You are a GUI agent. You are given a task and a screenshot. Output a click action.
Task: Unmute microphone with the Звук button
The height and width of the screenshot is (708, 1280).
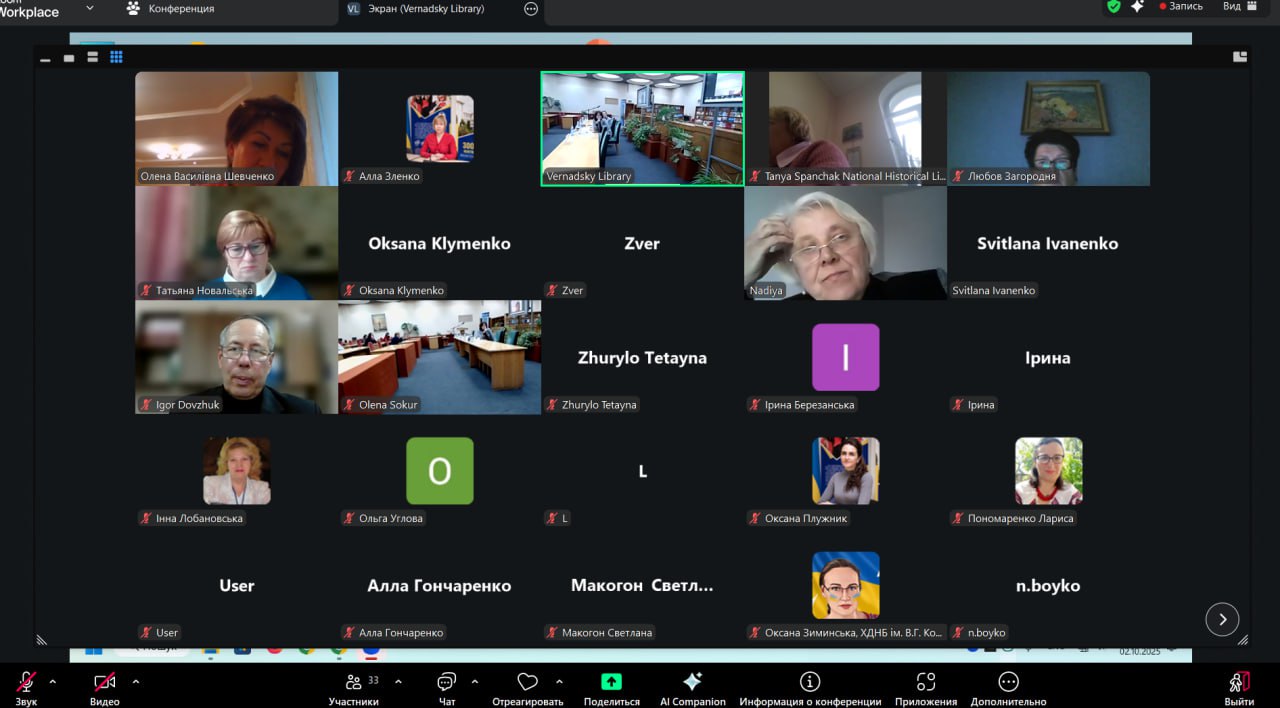pyautogui.click(x=26, y=683)
